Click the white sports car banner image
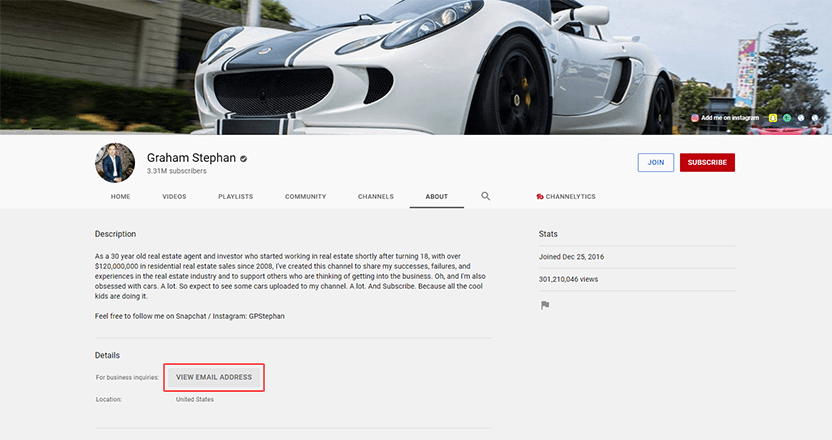832x440 pixels. [x=416, y=67]
